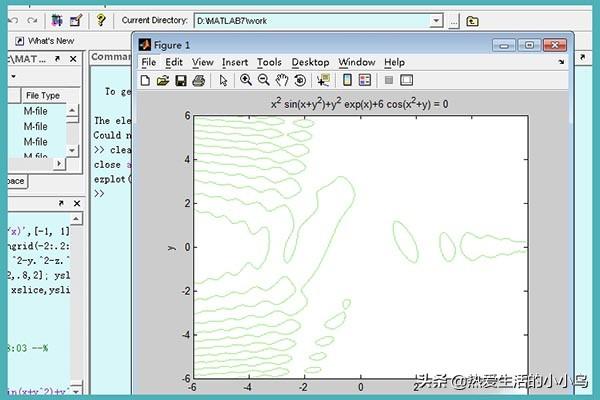This screenshot has height=400, width=600.
Task: Expand the Current Directory dropdown
Action: [435, 20]
